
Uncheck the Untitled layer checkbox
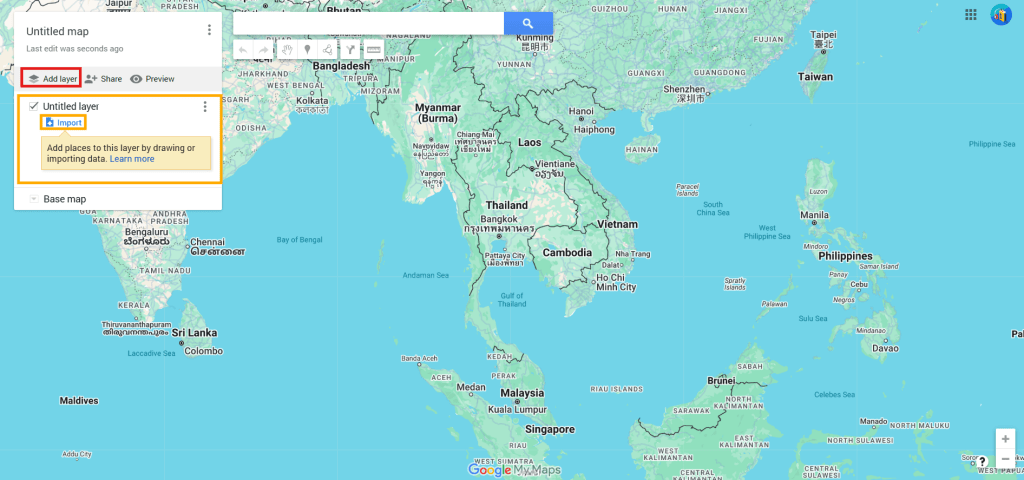pyautogui.click(x=34, y=106)
